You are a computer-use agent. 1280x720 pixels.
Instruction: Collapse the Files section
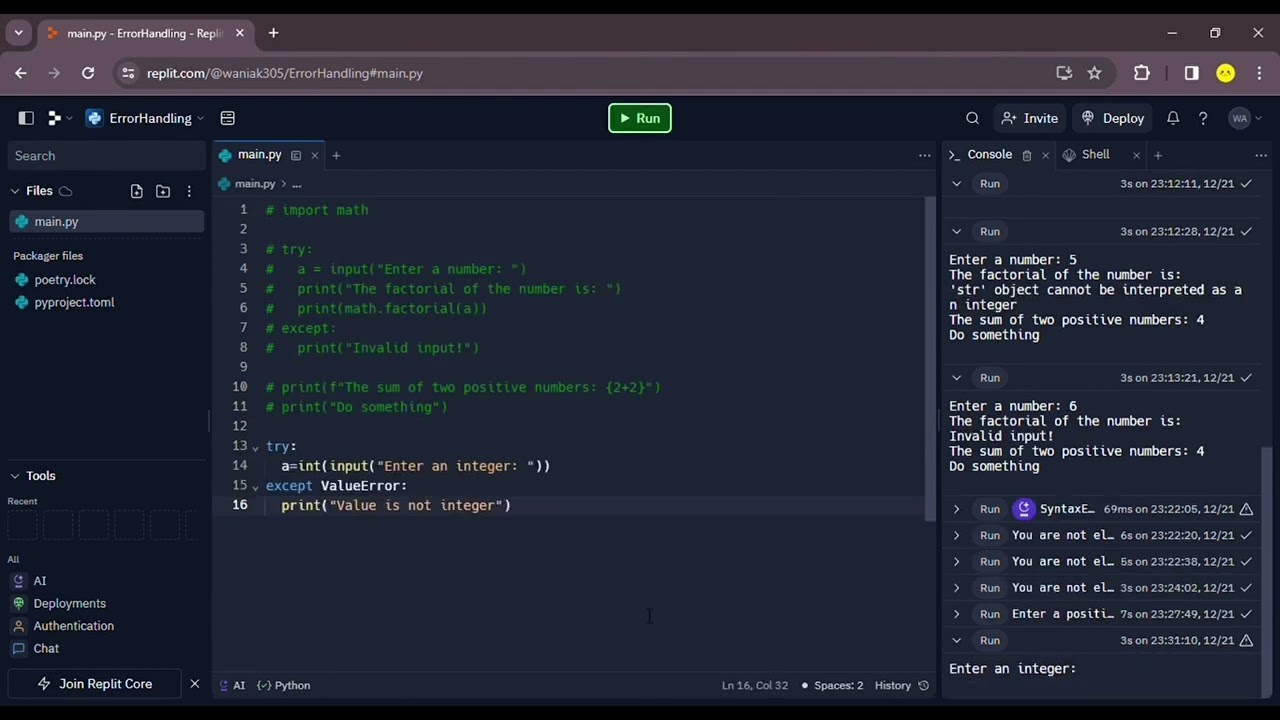coord(15,191)
